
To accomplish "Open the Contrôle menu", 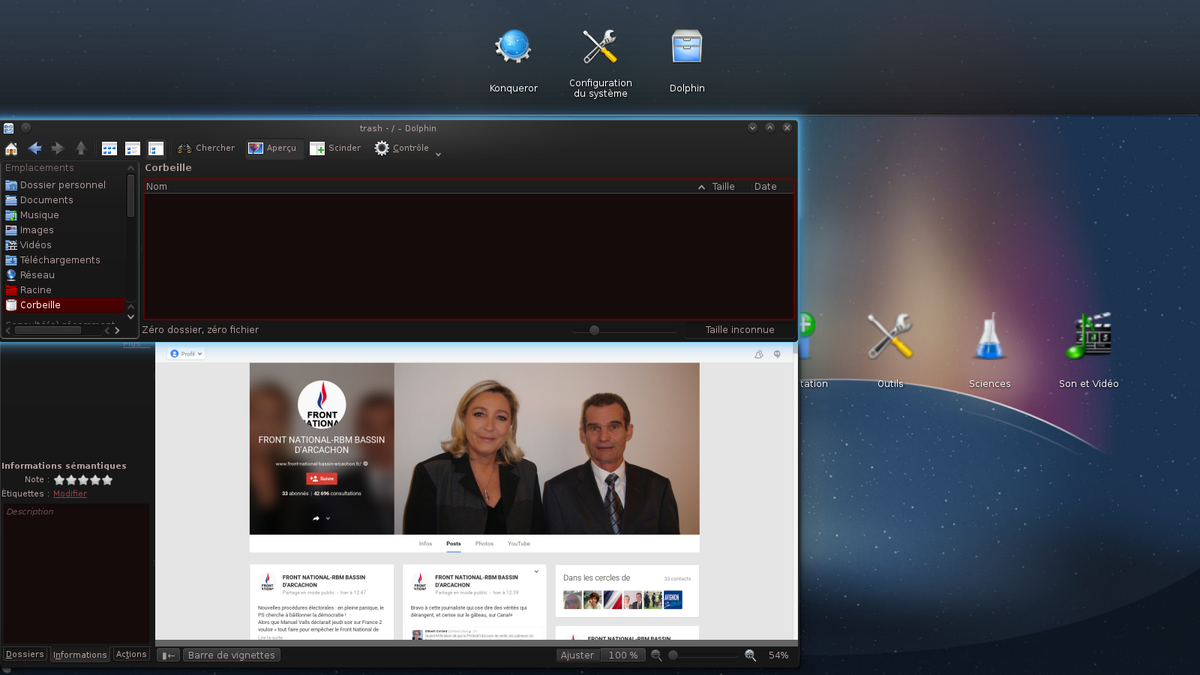I will [402, 148].
